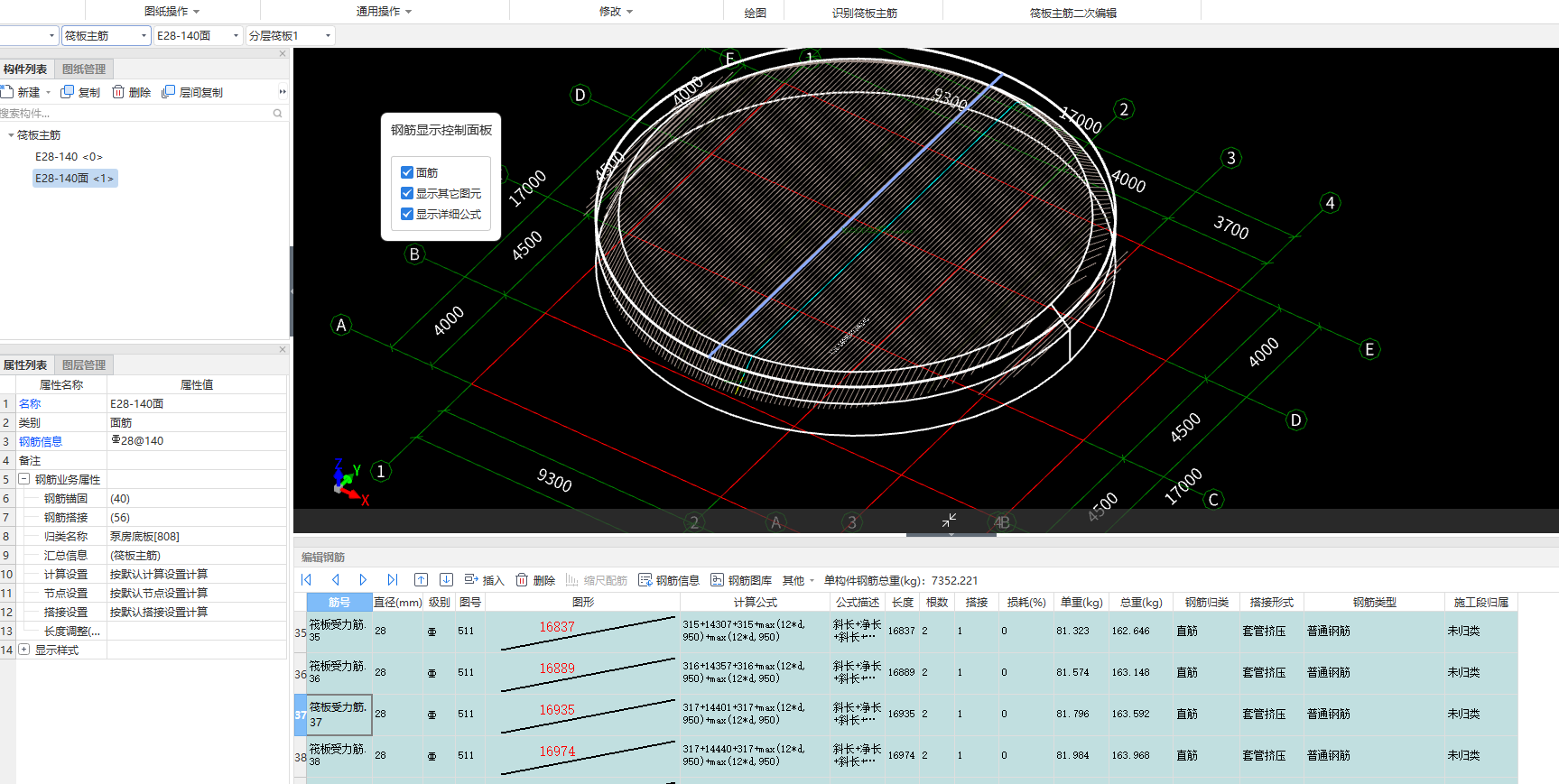Click collapse viewport icon at bottom of 3D view

point(950,521)
